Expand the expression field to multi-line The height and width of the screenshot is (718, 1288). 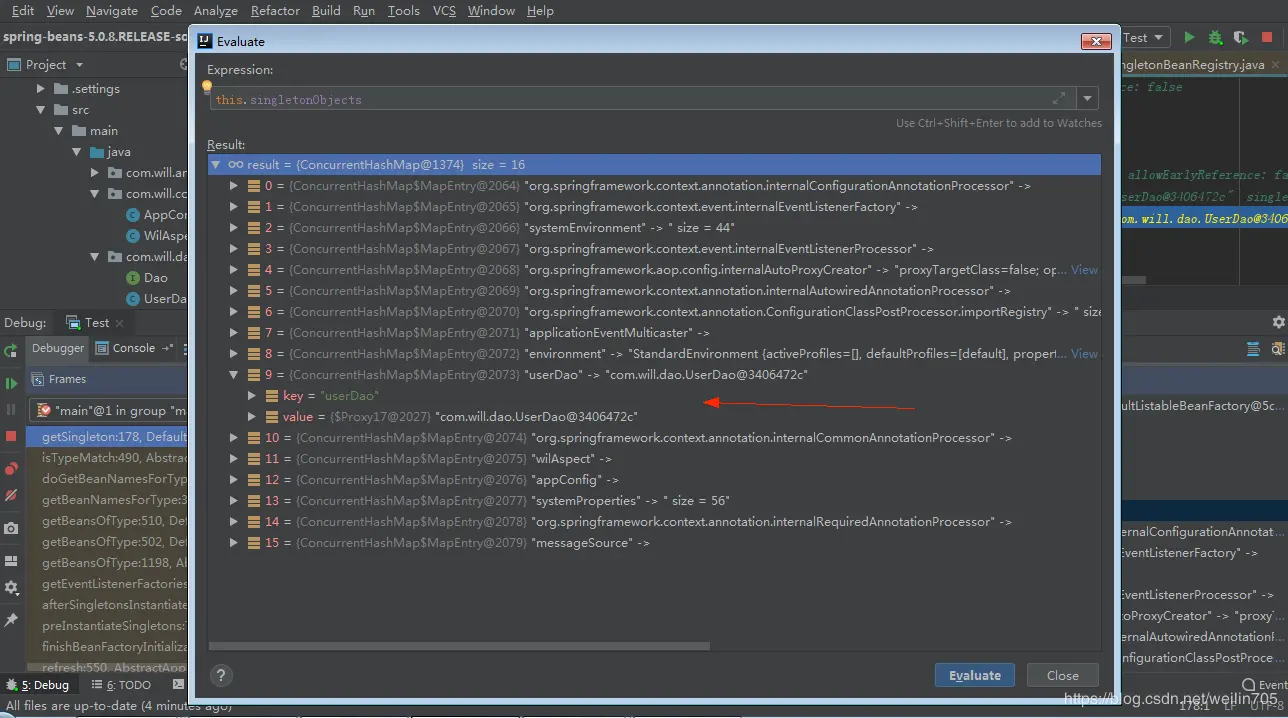(x=1059, y=98)
